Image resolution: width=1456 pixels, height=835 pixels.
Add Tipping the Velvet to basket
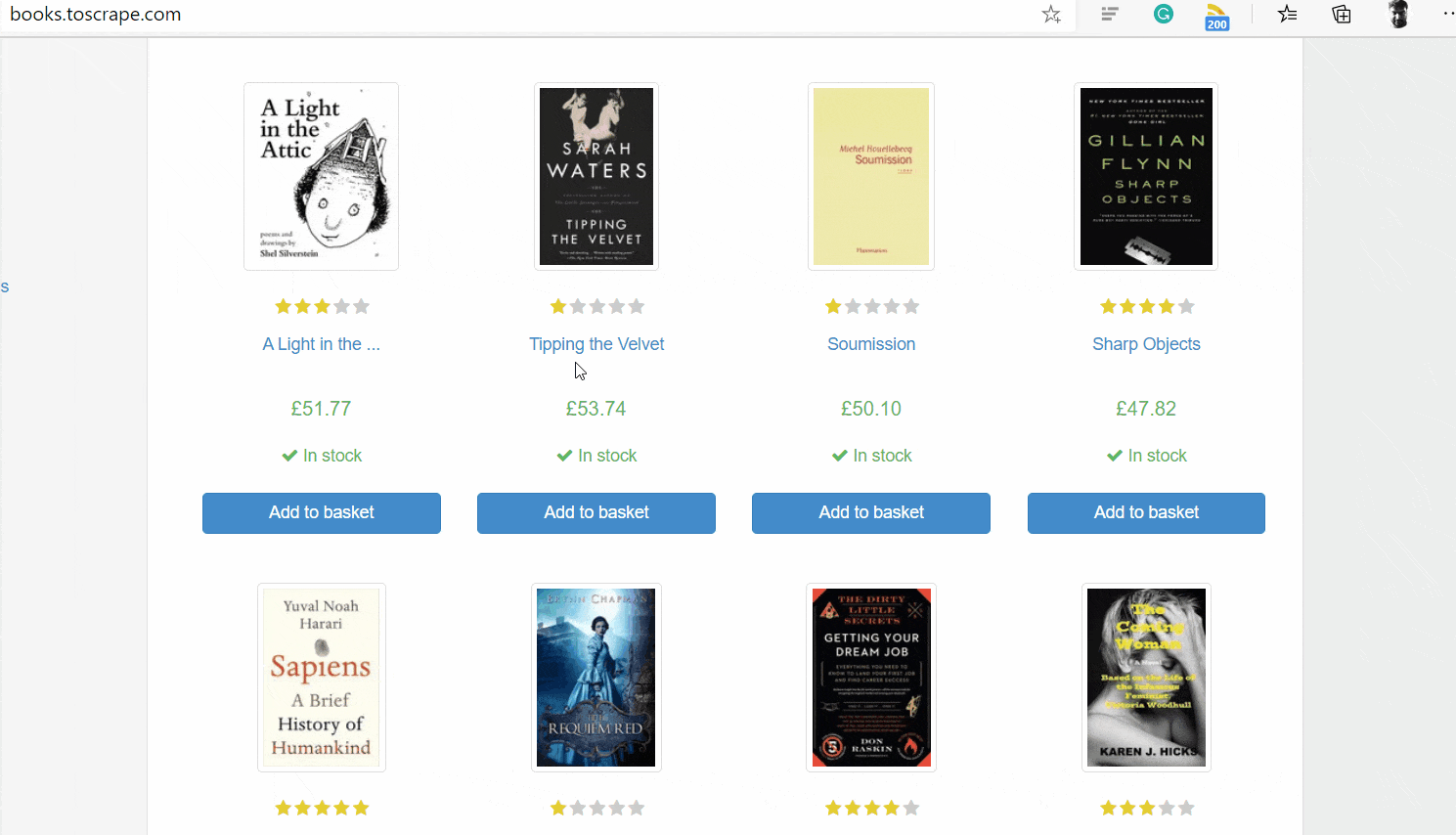coord(596,512)
